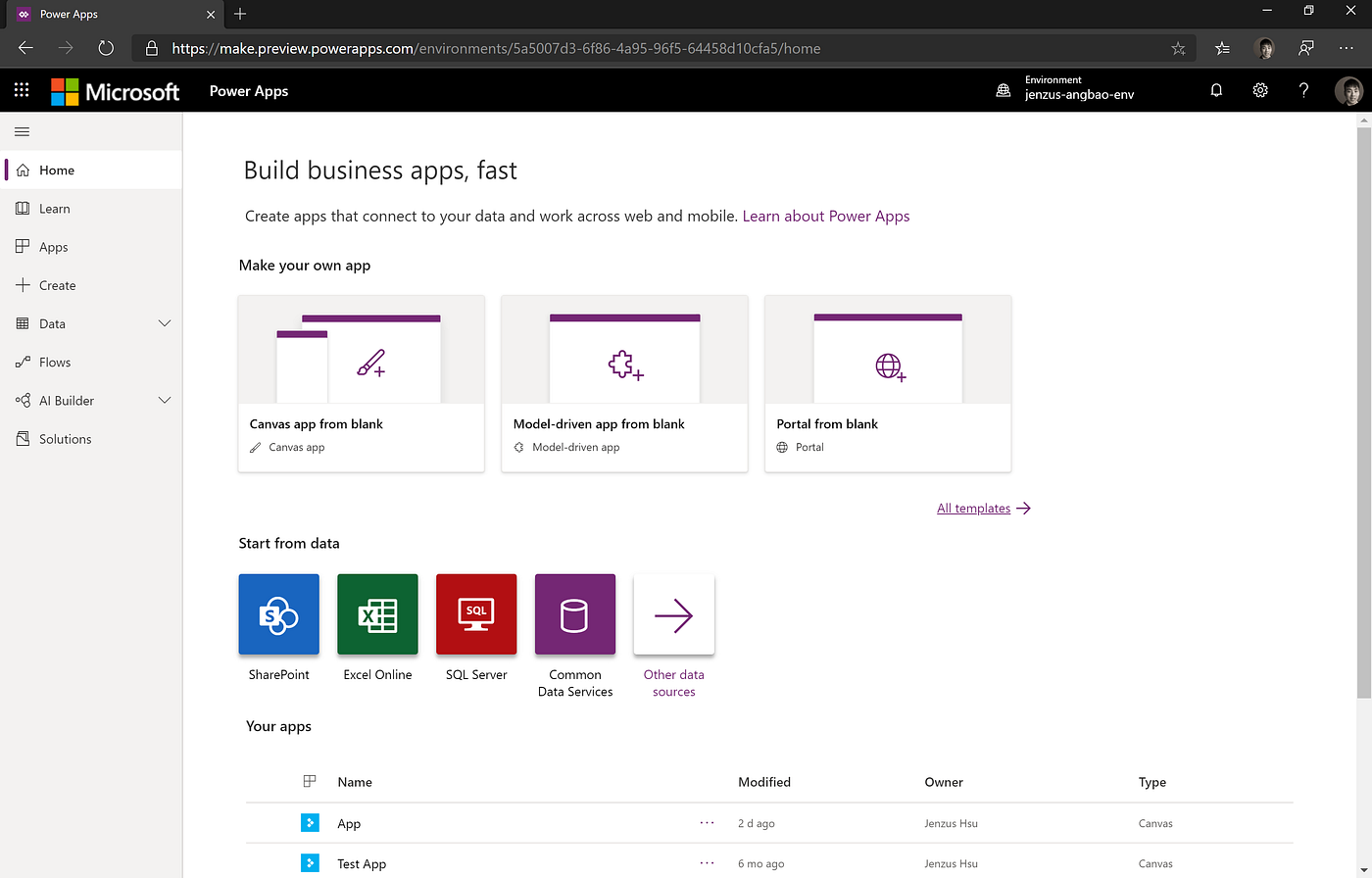This screenshot has height=878, width=1372.
Task: Click the canvas app icon for Test App
Action: pyautogui.click(x=310, y=863)
